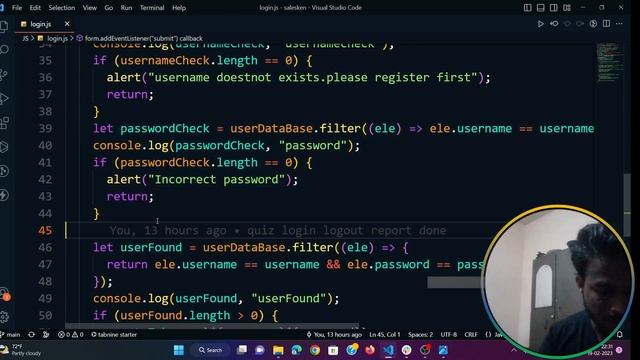640x360 pixels.
Task: Open File Explorer from the taskbar
Action: [278, 350]
